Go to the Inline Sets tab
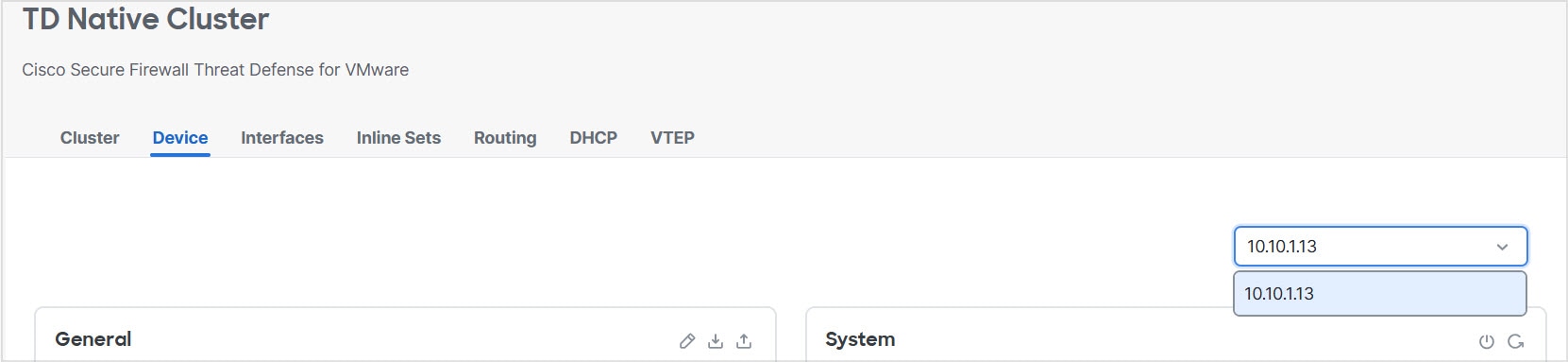This screenshot has height=362, width=1568. (x=398, y=138)
